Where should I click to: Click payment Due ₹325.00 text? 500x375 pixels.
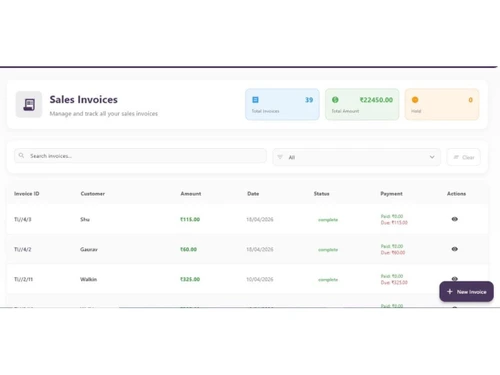(x=394, y=283)
